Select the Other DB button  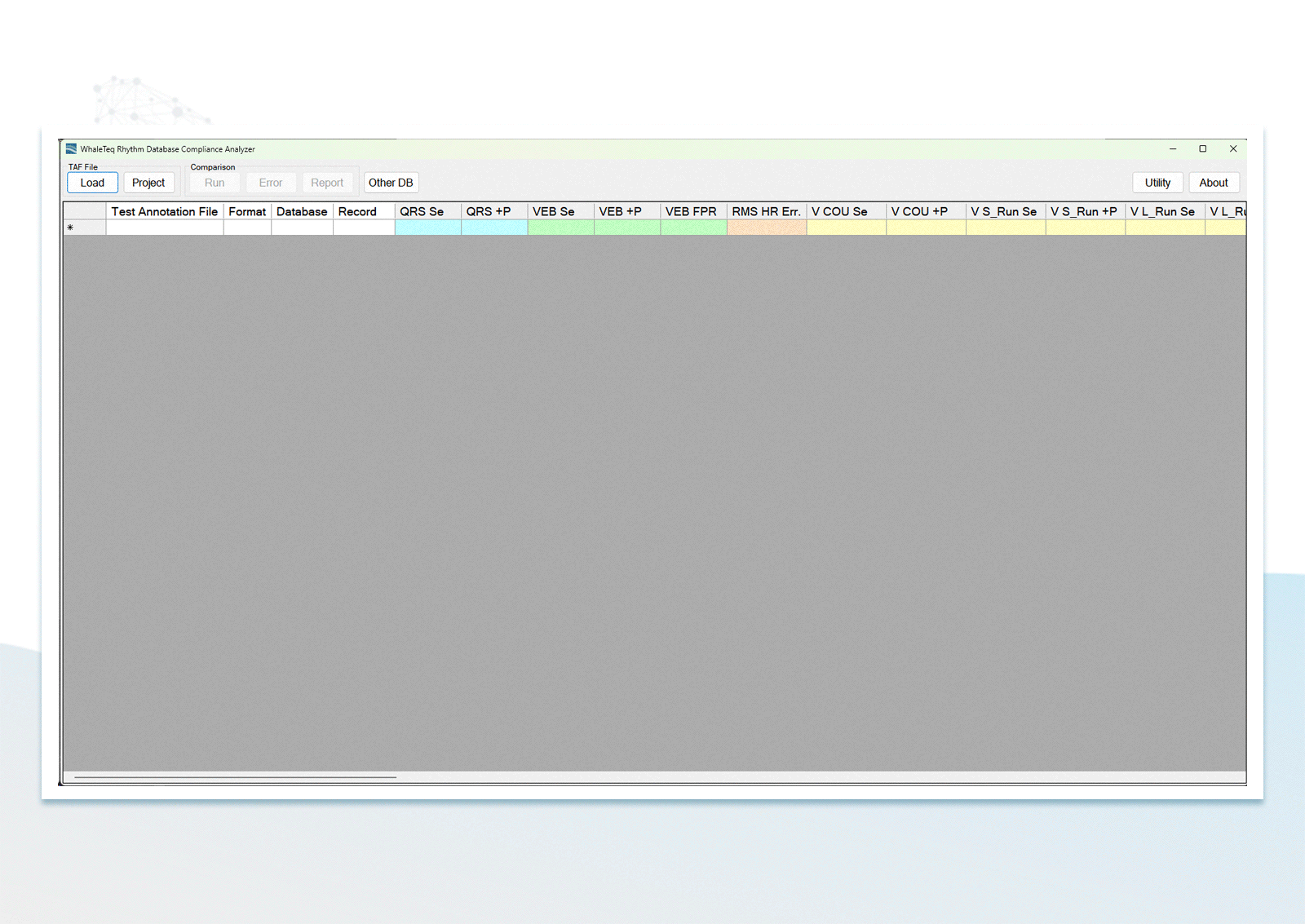coord(391,183)
